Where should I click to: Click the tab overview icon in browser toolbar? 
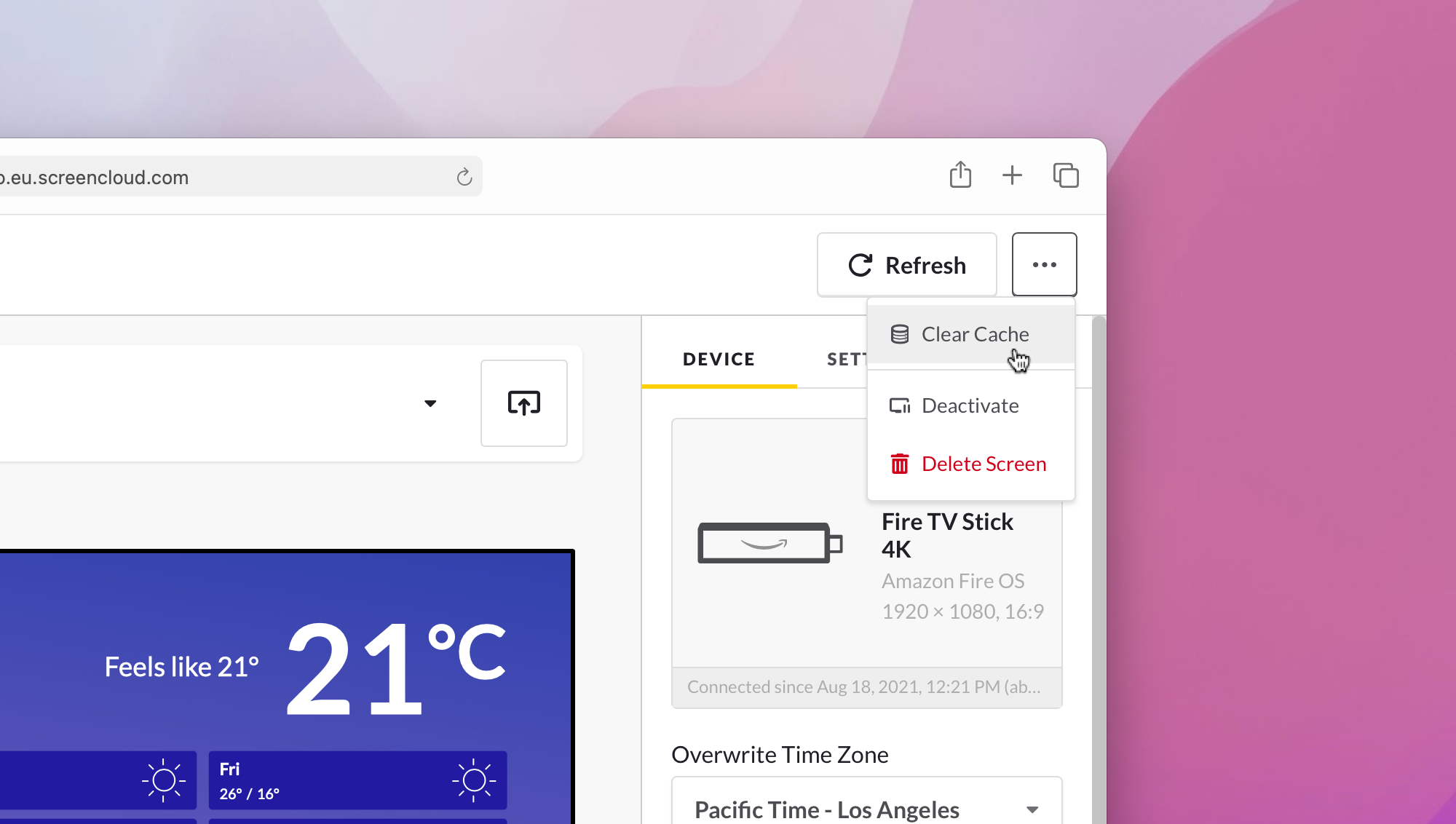[1065, 175]
